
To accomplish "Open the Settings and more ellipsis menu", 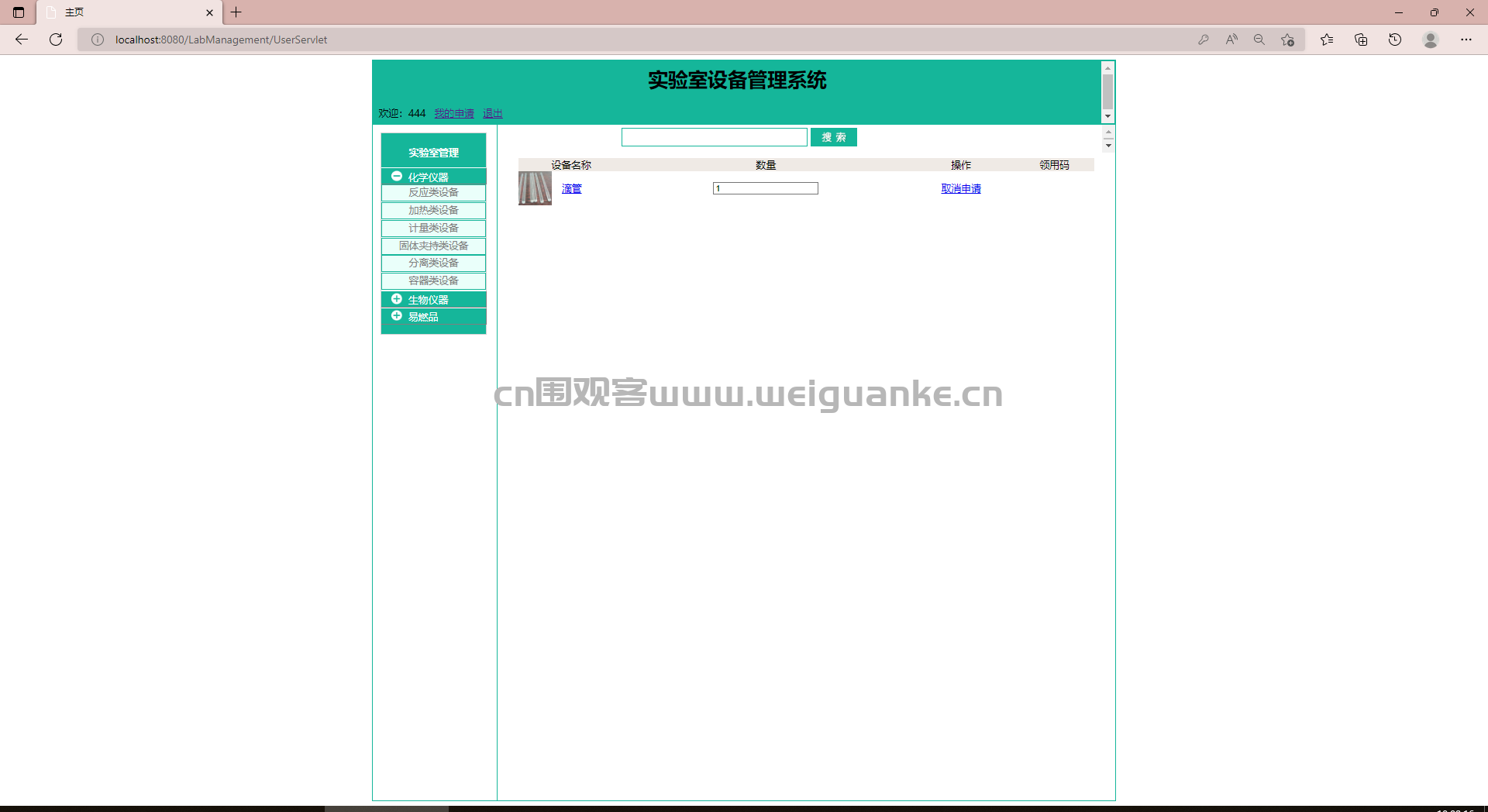I will point(1466,40).
